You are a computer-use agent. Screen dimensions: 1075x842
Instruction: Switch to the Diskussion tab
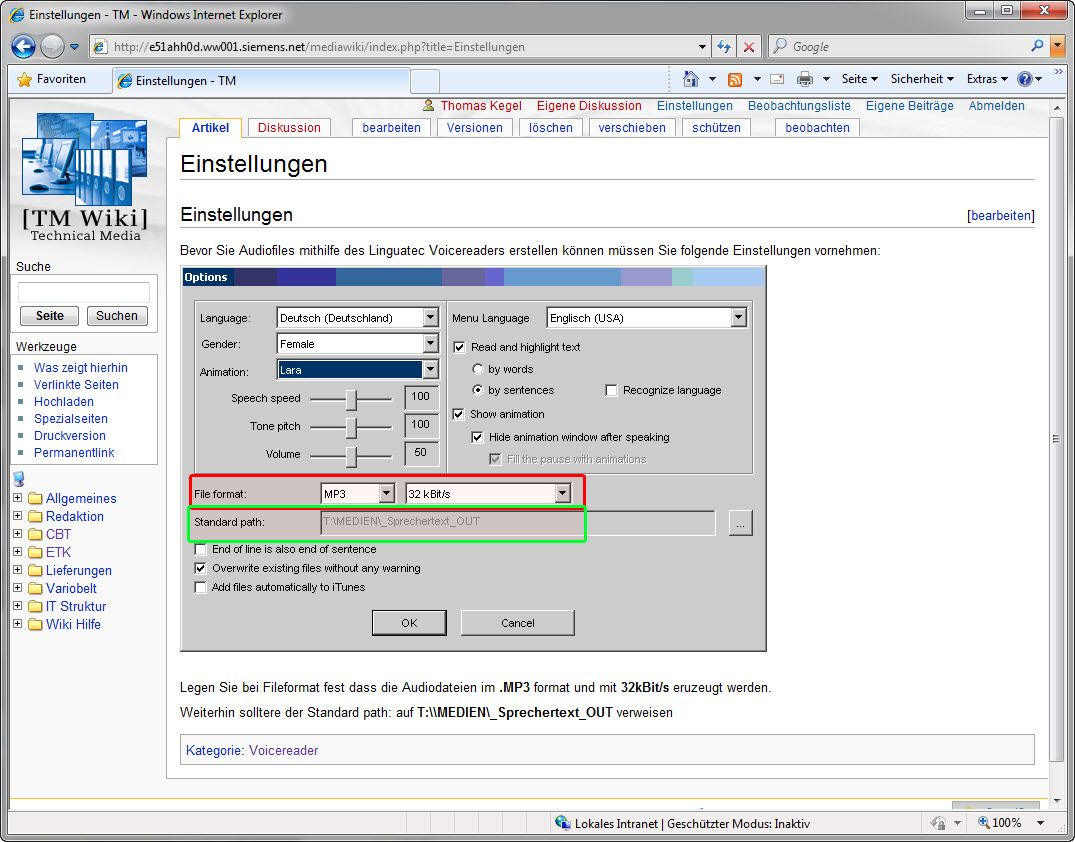pos(289,128)
